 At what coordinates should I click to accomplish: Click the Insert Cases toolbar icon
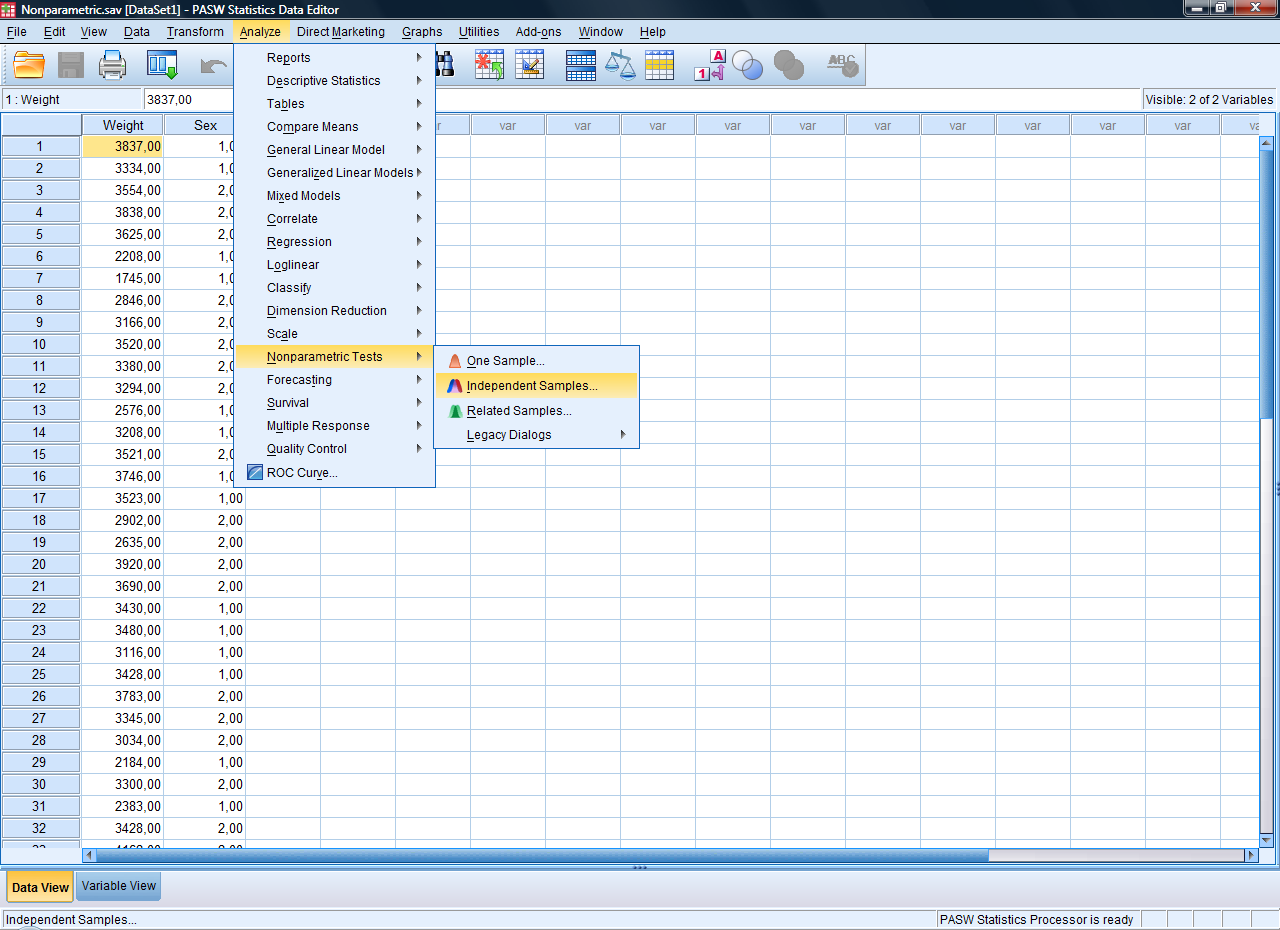[489, 66]
